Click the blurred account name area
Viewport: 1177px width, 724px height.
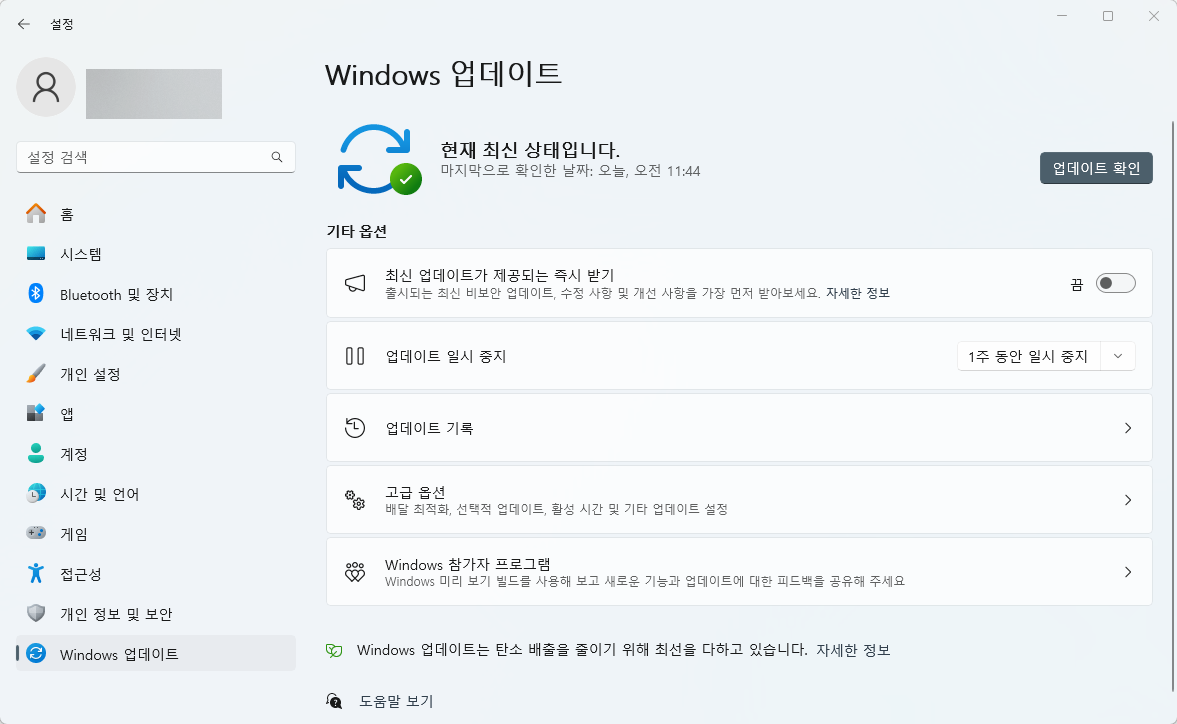(x=154, y=94)
